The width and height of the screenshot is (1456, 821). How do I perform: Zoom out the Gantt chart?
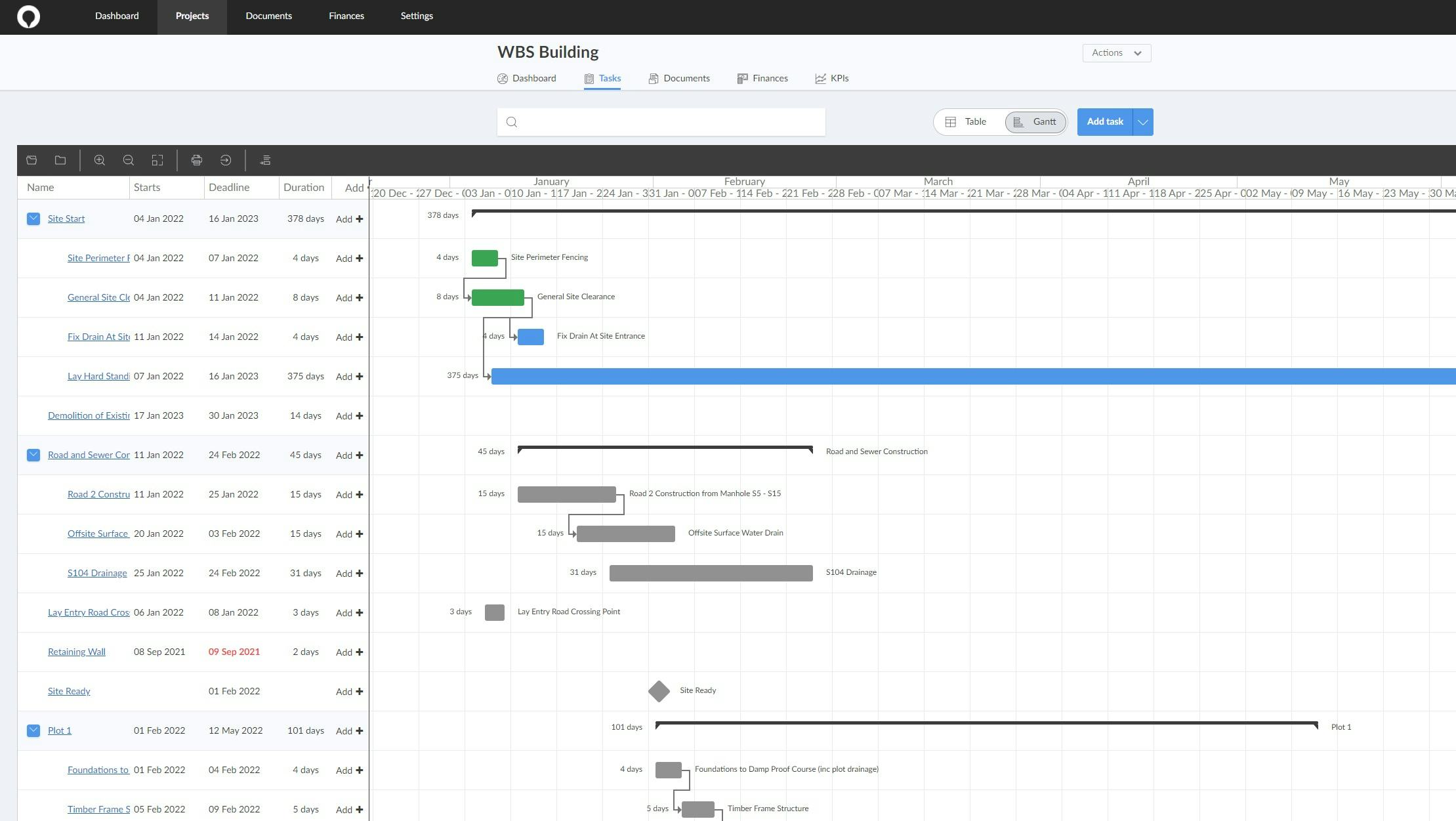click(129, 160)
